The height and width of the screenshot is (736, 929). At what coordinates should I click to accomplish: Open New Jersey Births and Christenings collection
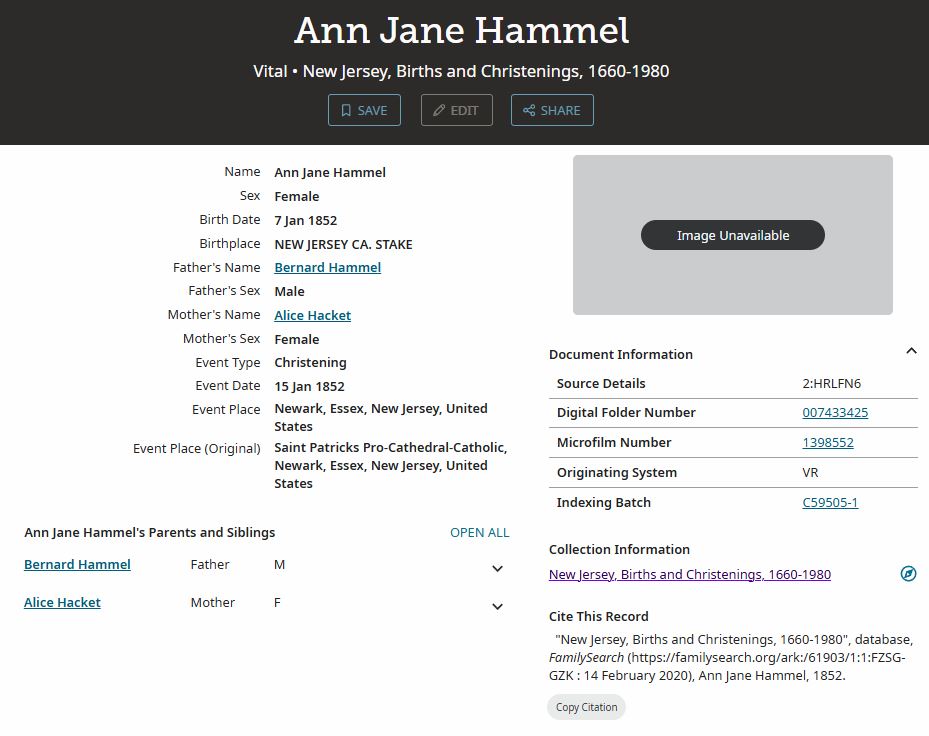(689, 574)
